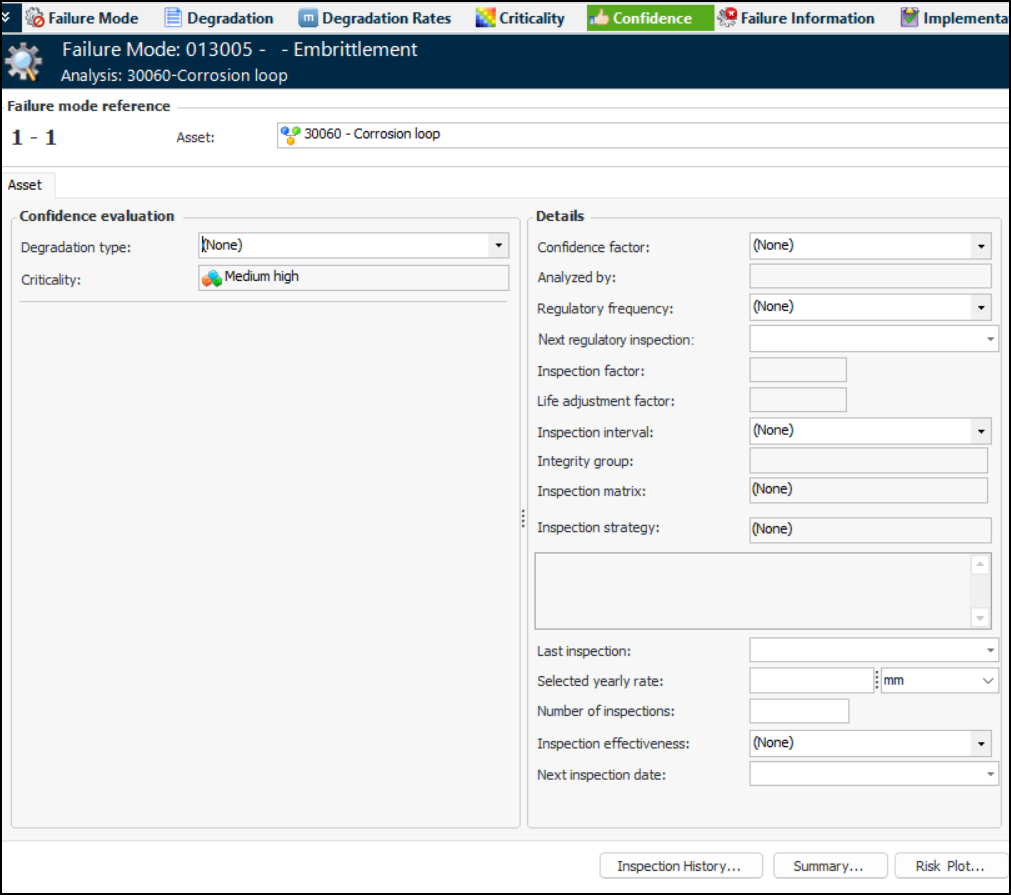Screen dimensions: 1011x895
Task: Click the Criticality matrix icon
Action: [x=485, y=18]
